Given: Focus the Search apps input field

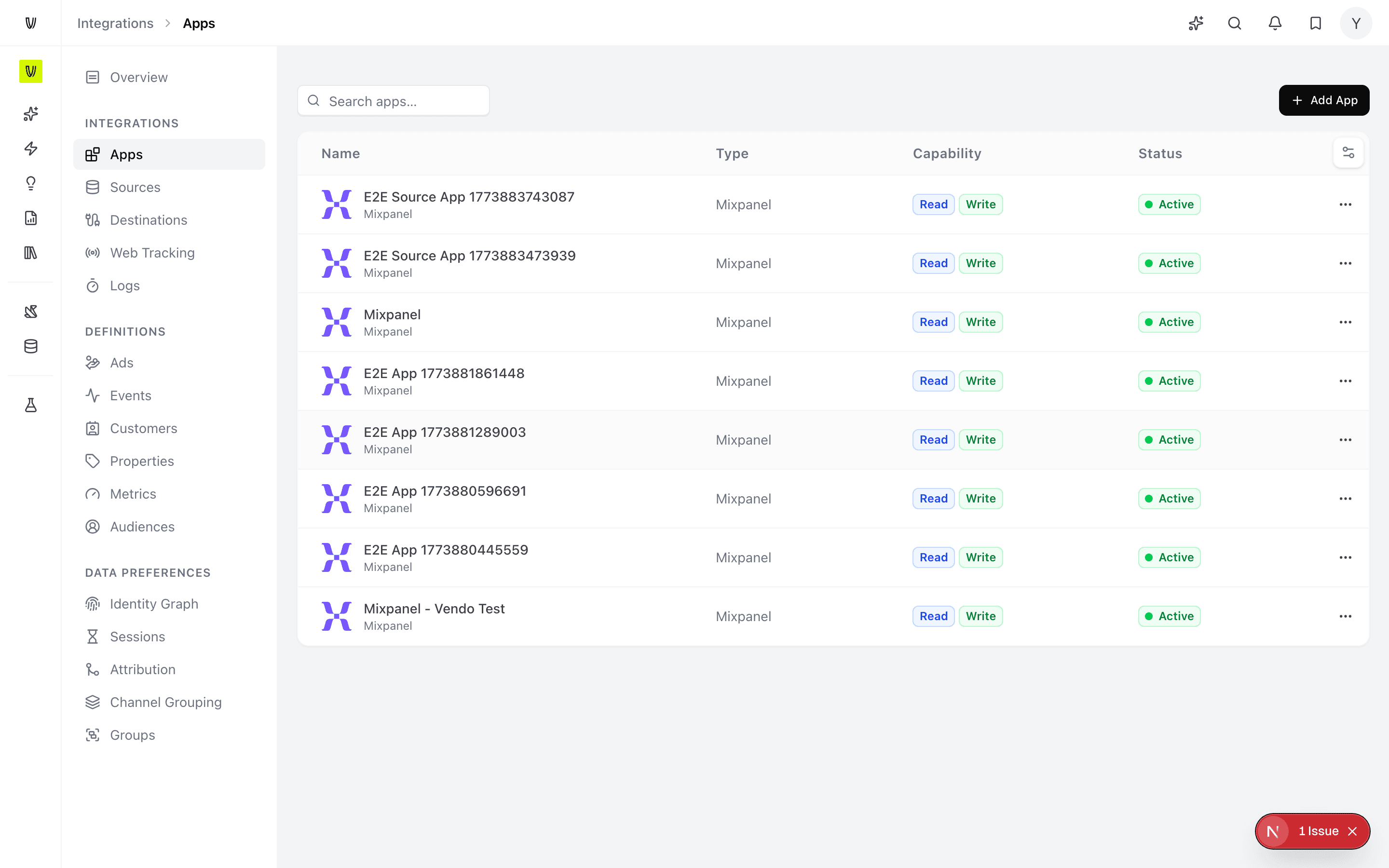Looking at the screenshot, I should (x=393, y=101).
